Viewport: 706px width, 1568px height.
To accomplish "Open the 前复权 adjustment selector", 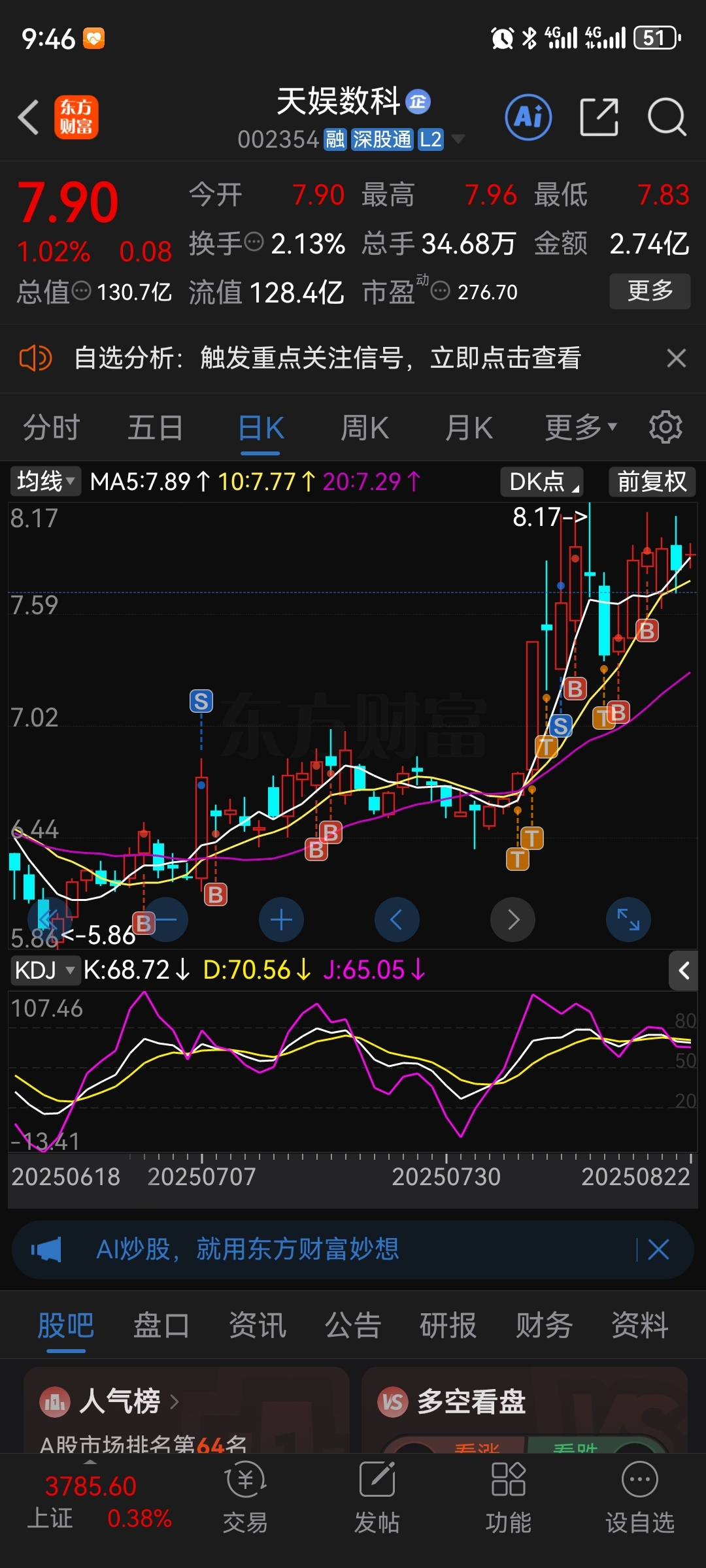I will pos(652,482).
